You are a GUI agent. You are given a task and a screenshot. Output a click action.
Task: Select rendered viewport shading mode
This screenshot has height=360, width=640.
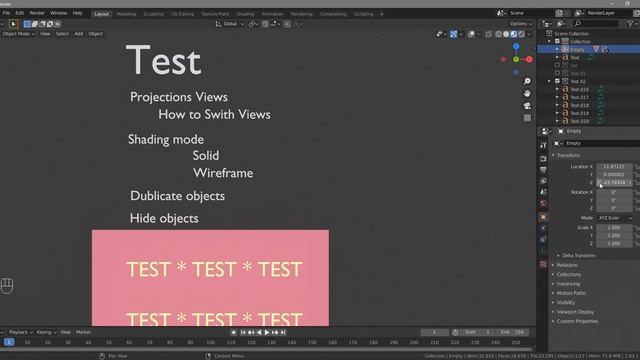[522, 34]
